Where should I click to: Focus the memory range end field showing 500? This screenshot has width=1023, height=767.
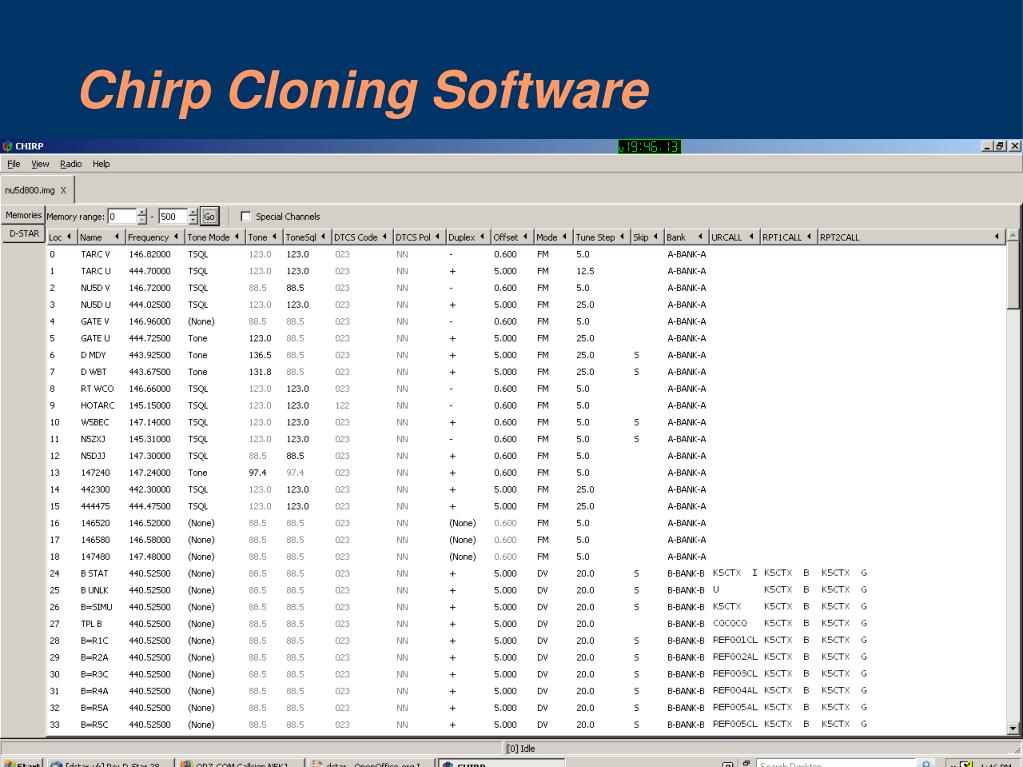coord(173,217)
